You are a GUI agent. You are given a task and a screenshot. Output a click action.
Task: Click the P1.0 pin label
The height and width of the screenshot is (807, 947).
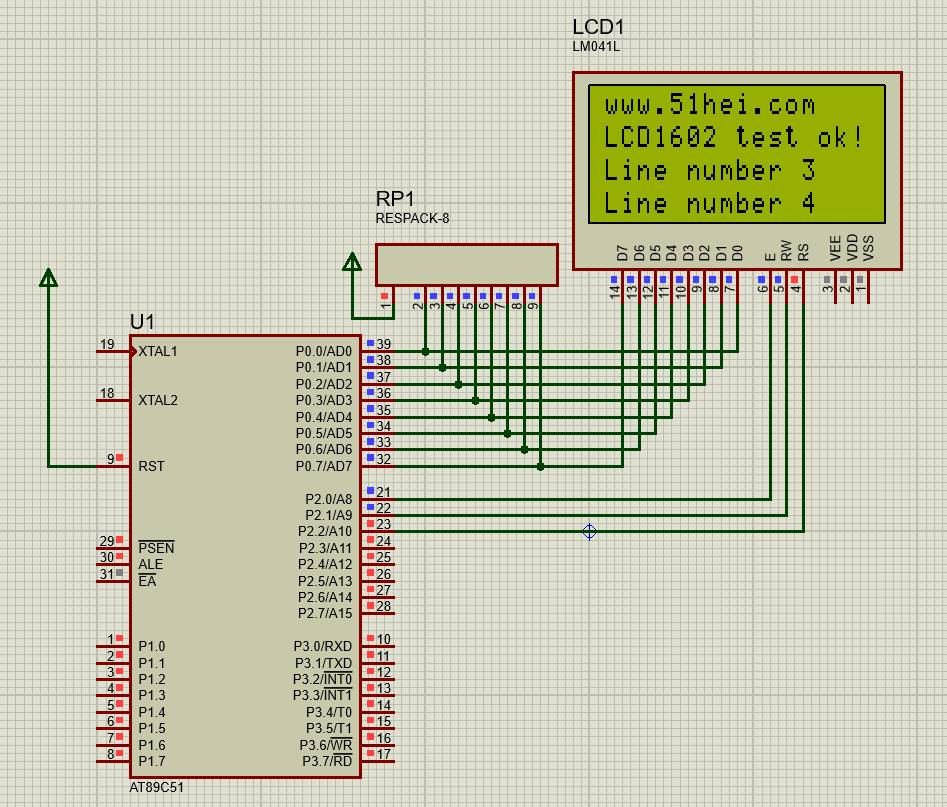(x=151, y=646)
